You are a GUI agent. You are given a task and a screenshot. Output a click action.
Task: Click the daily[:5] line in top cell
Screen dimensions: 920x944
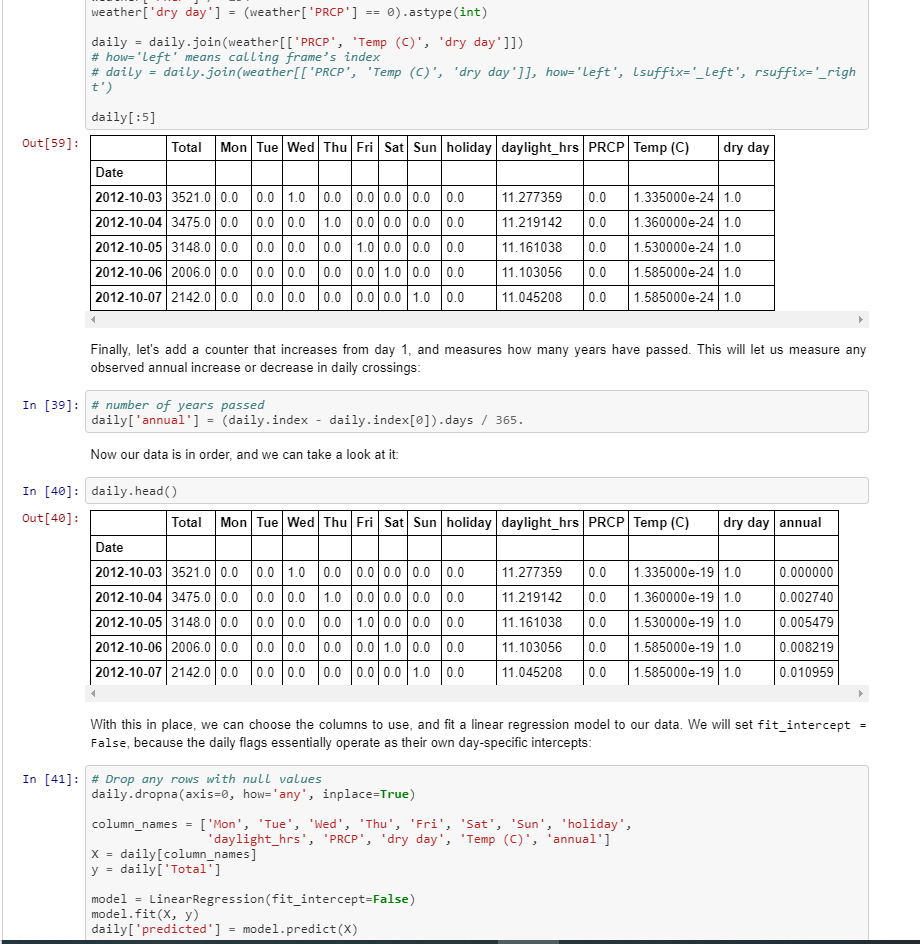coord(123,117)
